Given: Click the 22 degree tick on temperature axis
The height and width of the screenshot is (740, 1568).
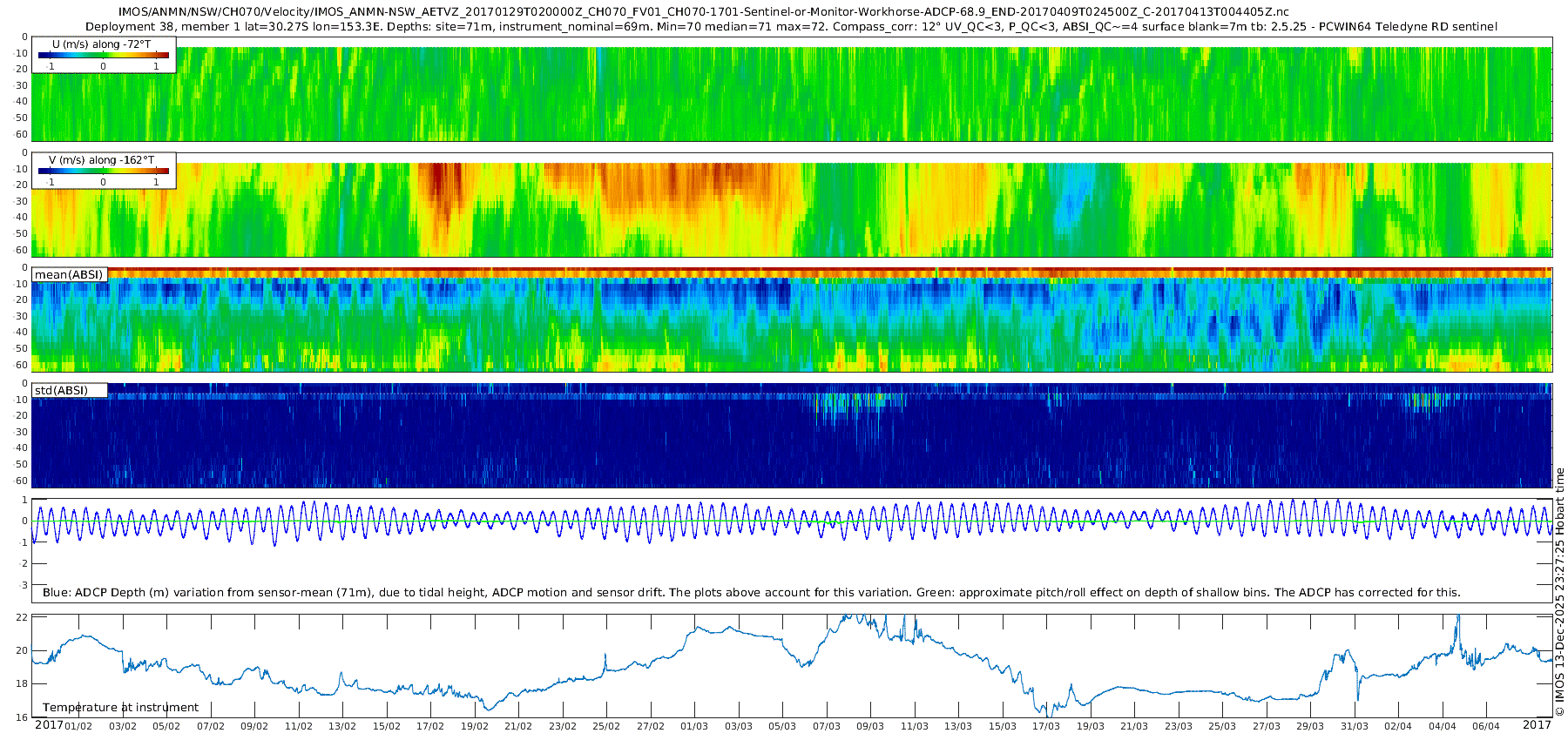Looking at the screenshot, I should click(x=23, y=617).
